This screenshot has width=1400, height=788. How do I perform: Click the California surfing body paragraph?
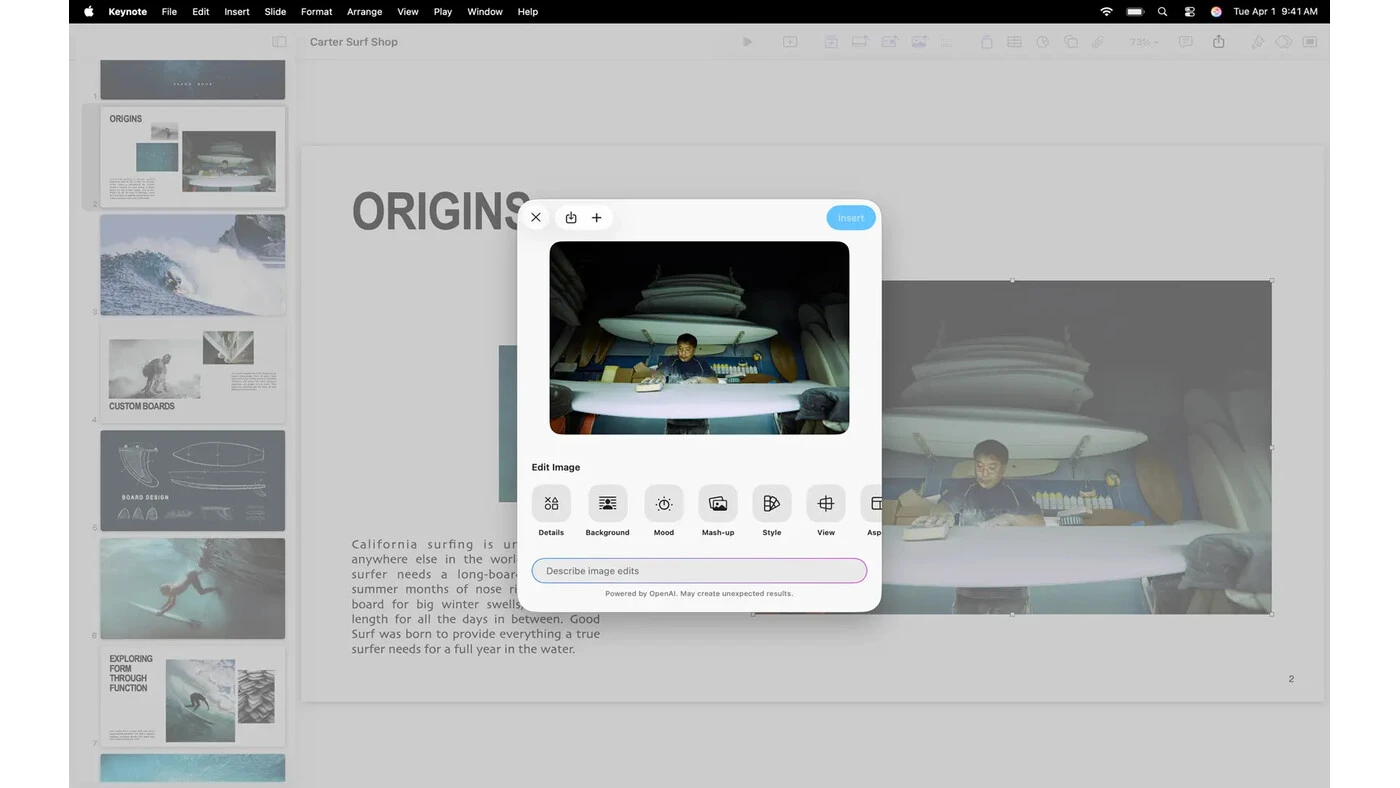pyautogui.click(x=476, y=596)
